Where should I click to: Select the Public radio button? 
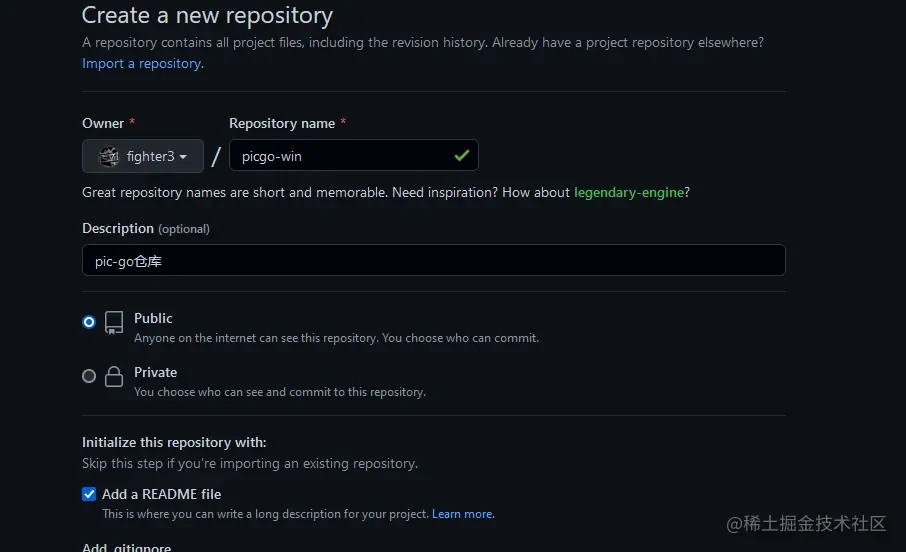click(x=89, y=322)
